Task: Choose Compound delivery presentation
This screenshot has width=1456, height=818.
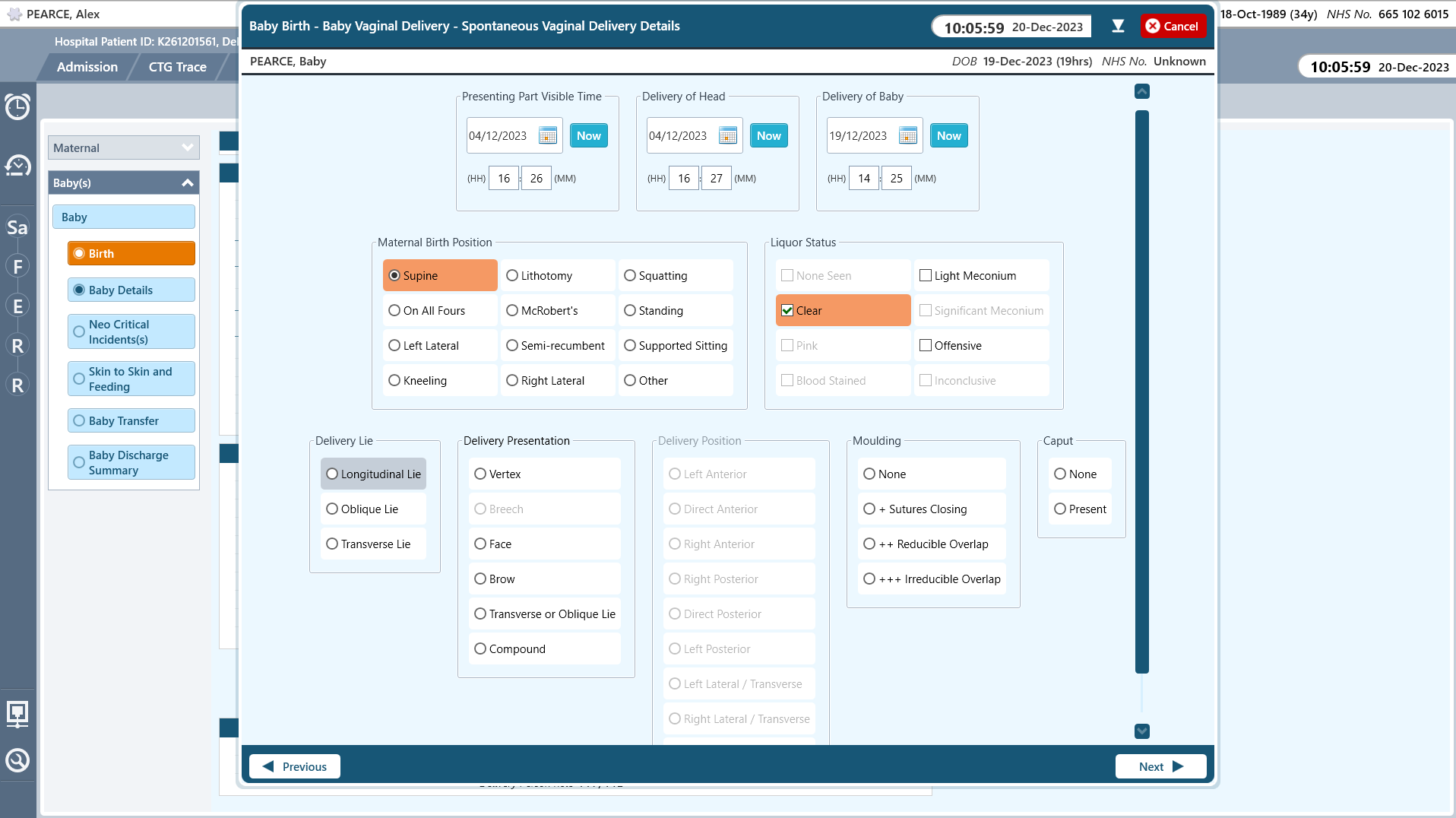Action: 545,648
